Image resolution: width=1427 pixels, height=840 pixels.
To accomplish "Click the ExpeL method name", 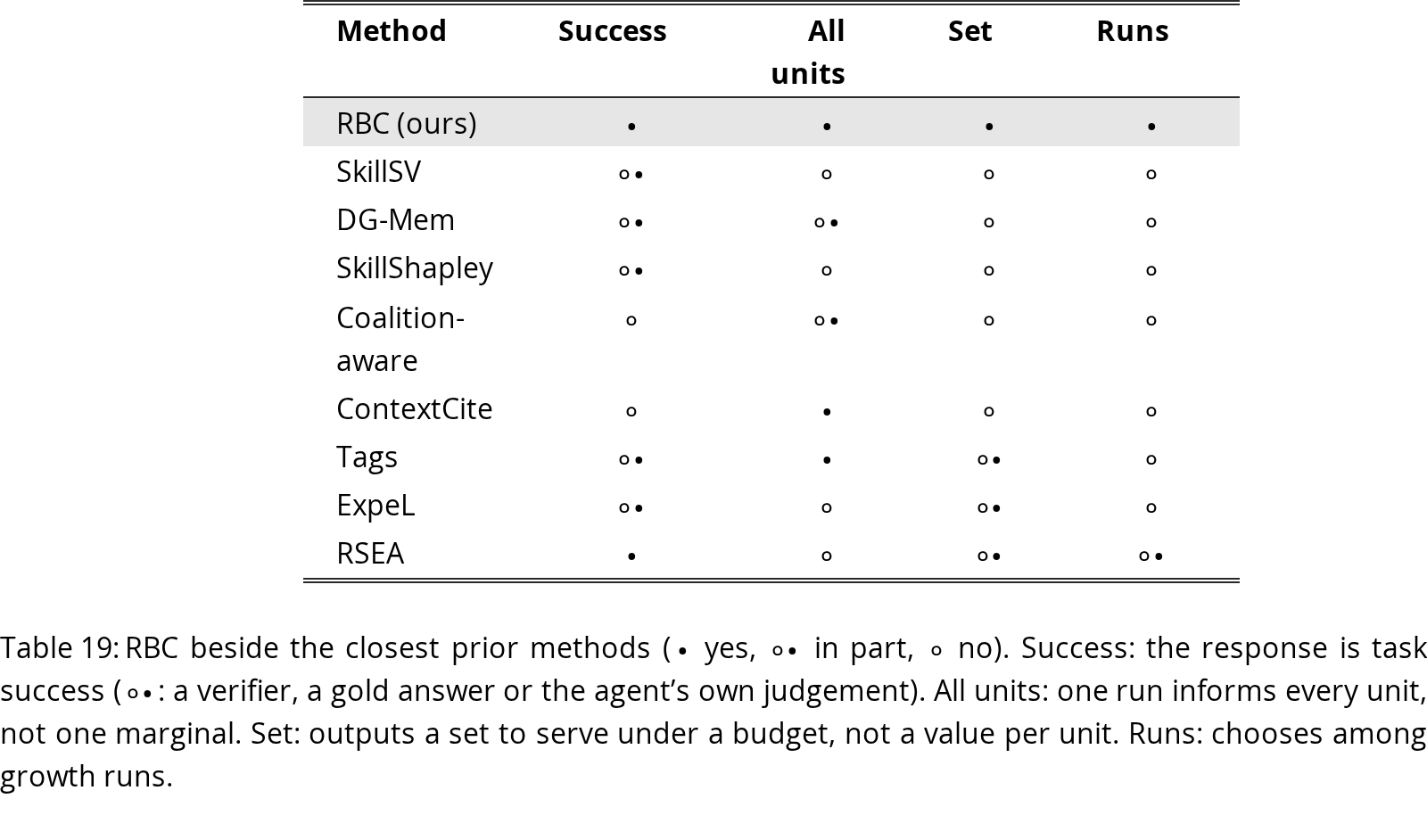I will tap(375, 506).
